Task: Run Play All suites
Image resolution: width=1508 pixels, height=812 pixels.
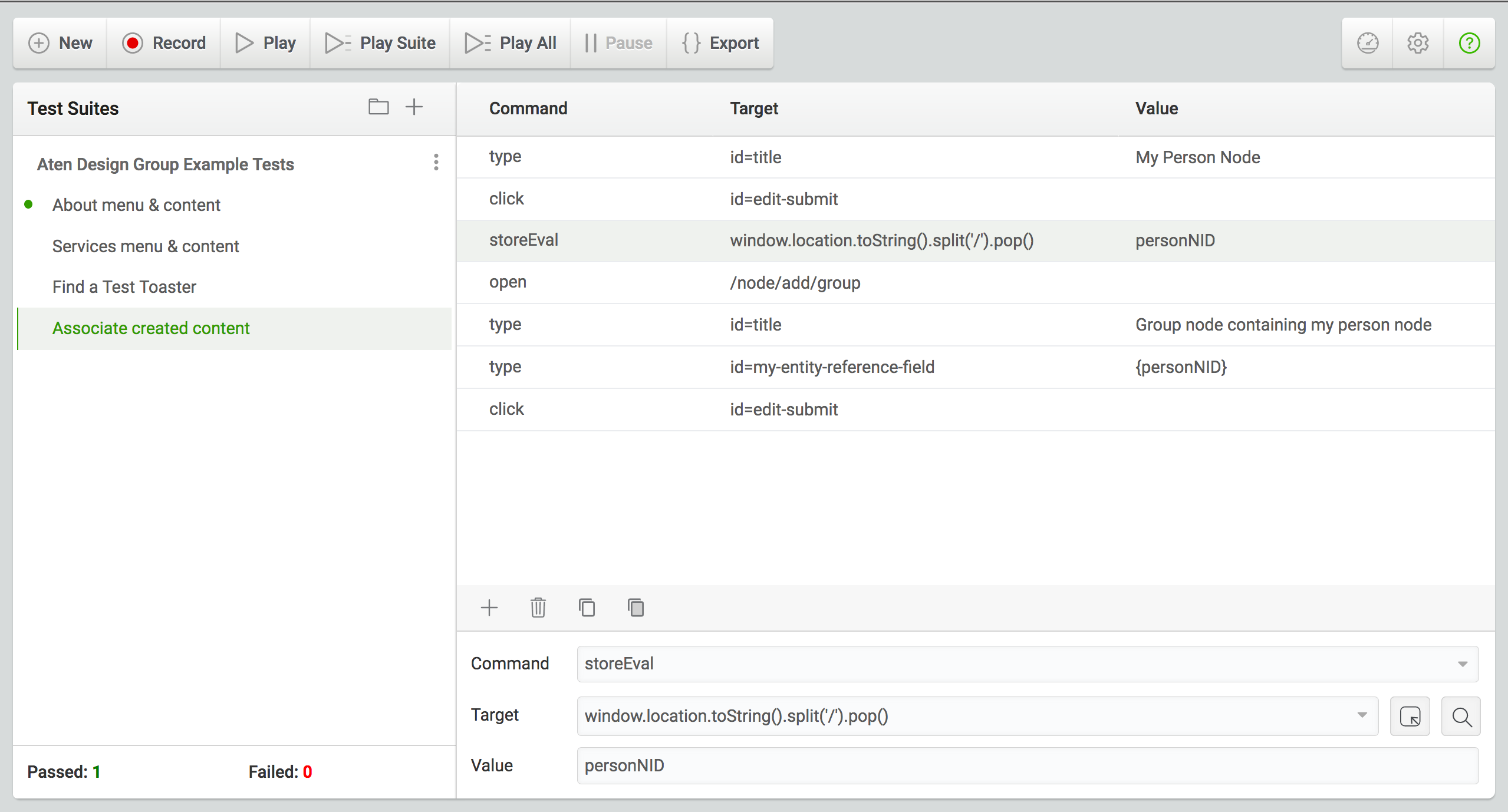Action: pyautogui.click(x=511, y=43)
